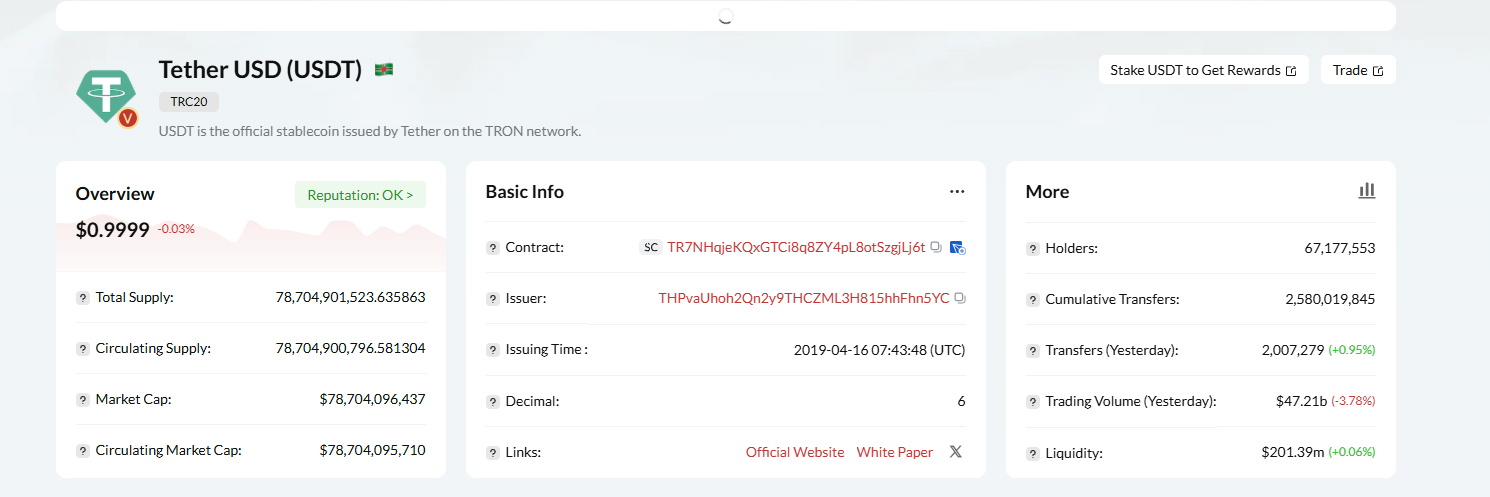
Task: Click help icon beside Liquidity
Action: pos(1033,454)
